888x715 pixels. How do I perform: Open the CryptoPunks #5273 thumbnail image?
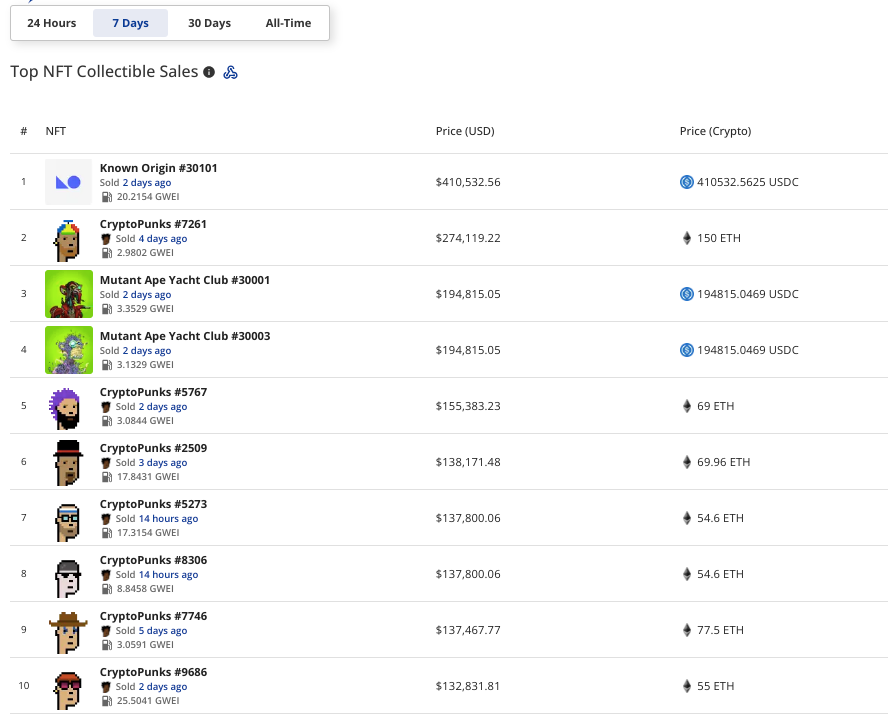[69, 518]
